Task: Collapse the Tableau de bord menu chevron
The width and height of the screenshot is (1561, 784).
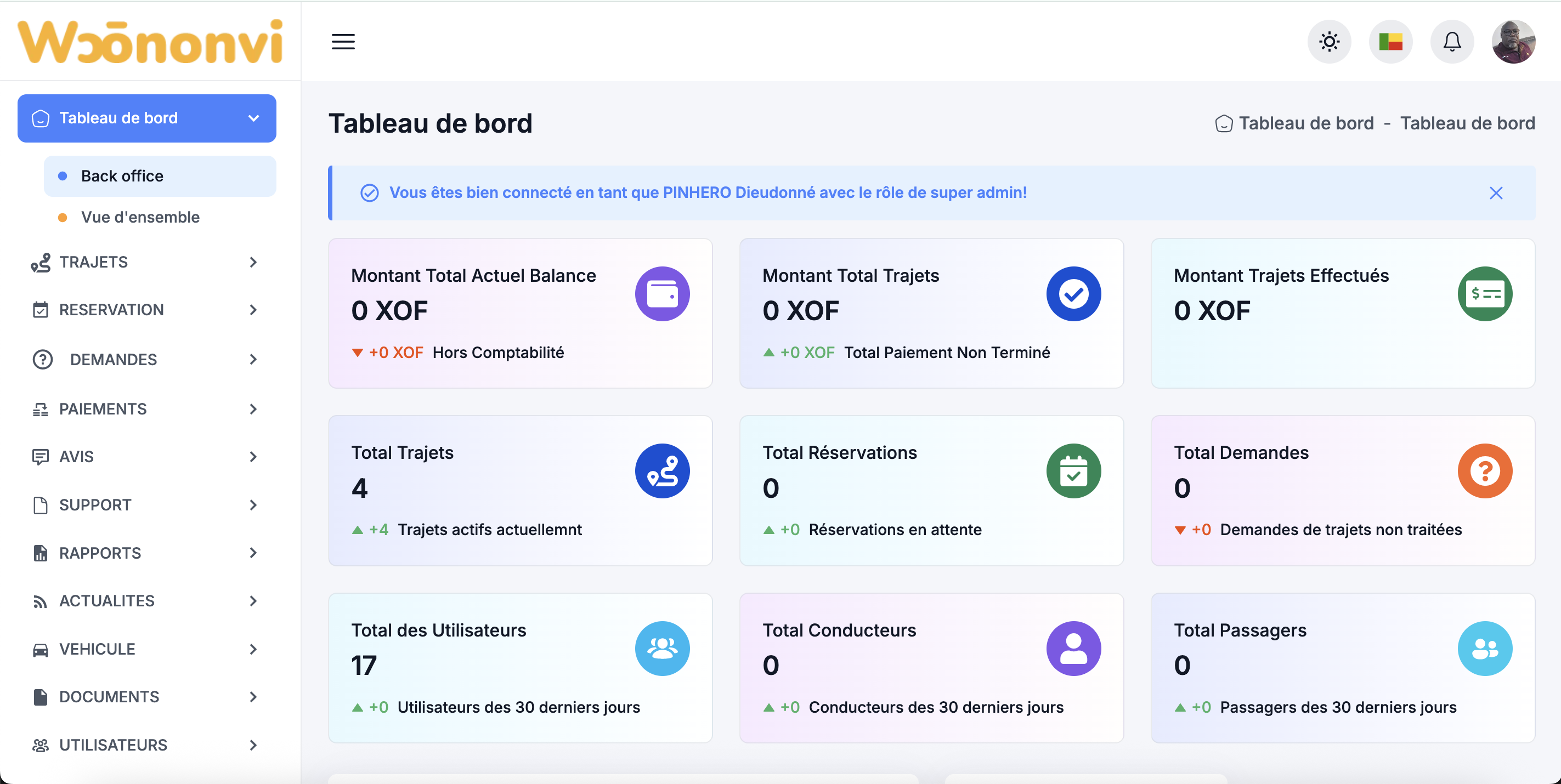Action: (253, 118)
